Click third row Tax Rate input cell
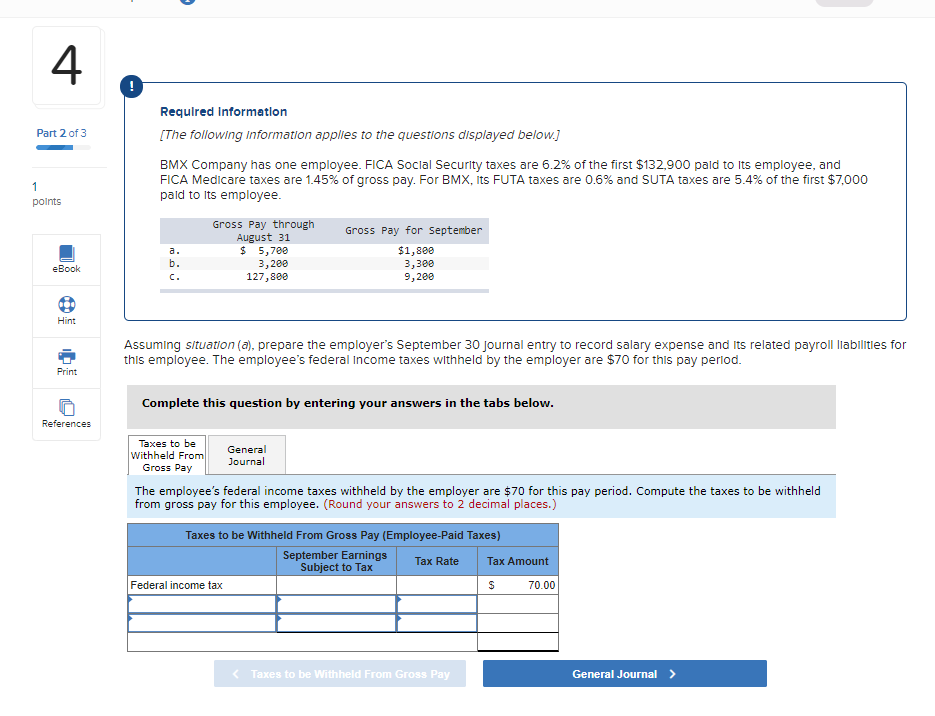This screenshot has width=935, height=716. tap(437, 623)
